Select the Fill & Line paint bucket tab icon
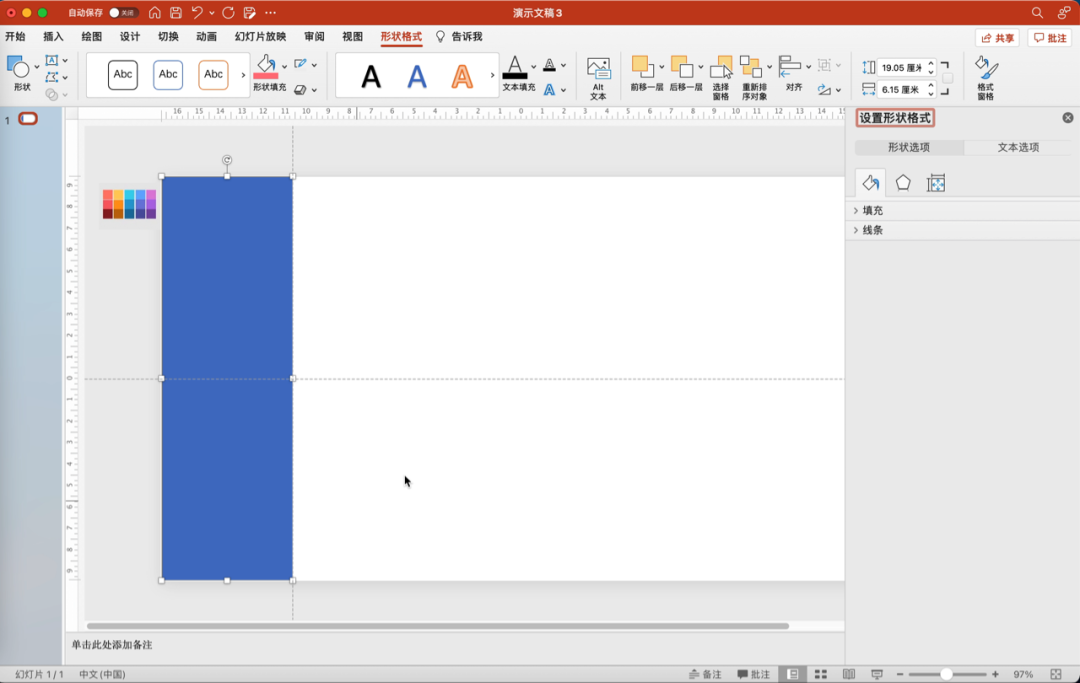The height and width of the screenshot is (683, 1080). 871,182
